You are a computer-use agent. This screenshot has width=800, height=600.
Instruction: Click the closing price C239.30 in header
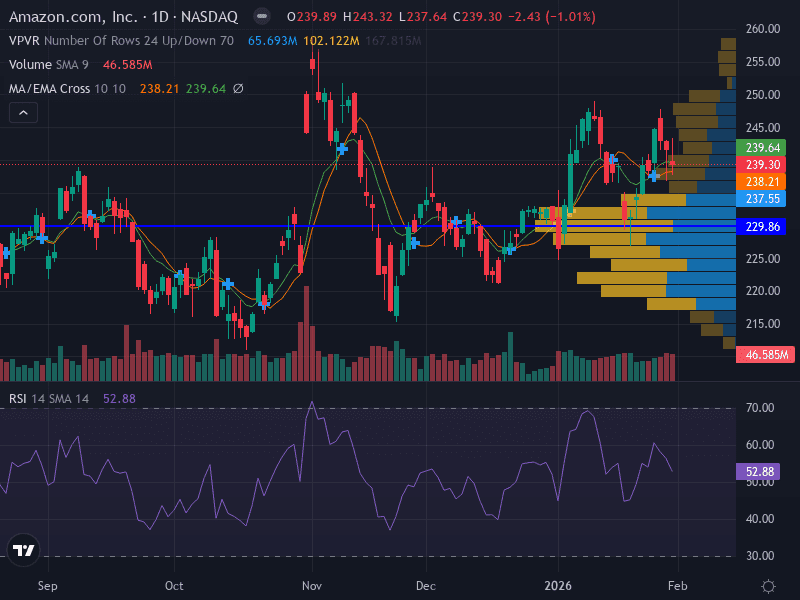point(478,17)
